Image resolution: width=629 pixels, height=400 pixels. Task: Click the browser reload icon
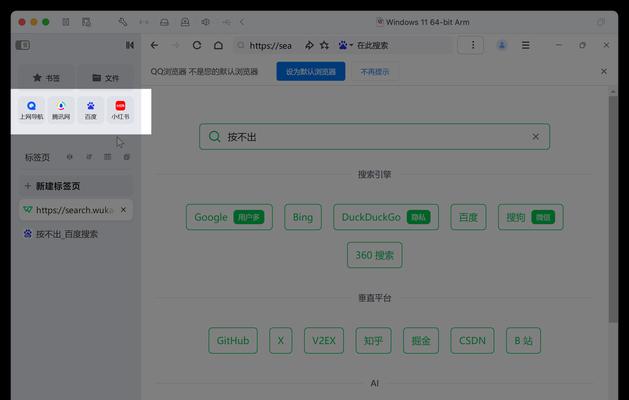(x=197, y=45)
